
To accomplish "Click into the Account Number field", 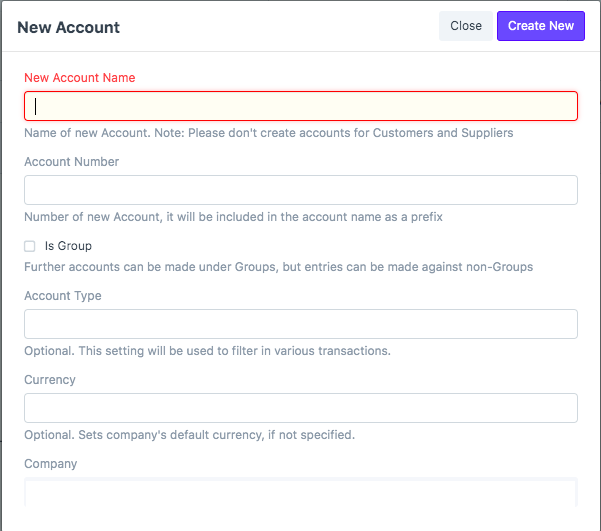I will (x=301, y=190).
